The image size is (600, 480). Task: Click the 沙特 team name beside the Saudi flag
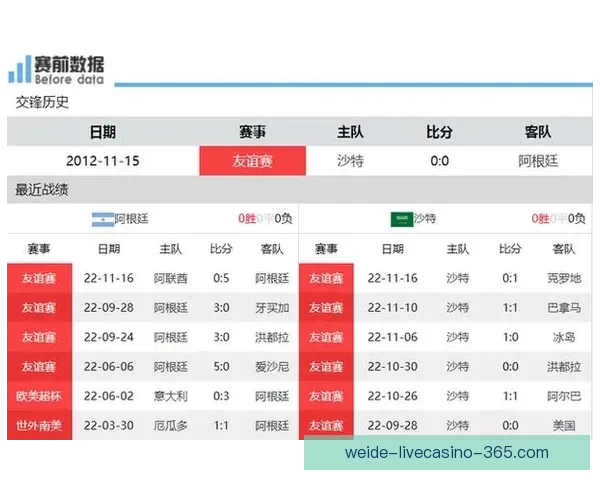point(425,218)
